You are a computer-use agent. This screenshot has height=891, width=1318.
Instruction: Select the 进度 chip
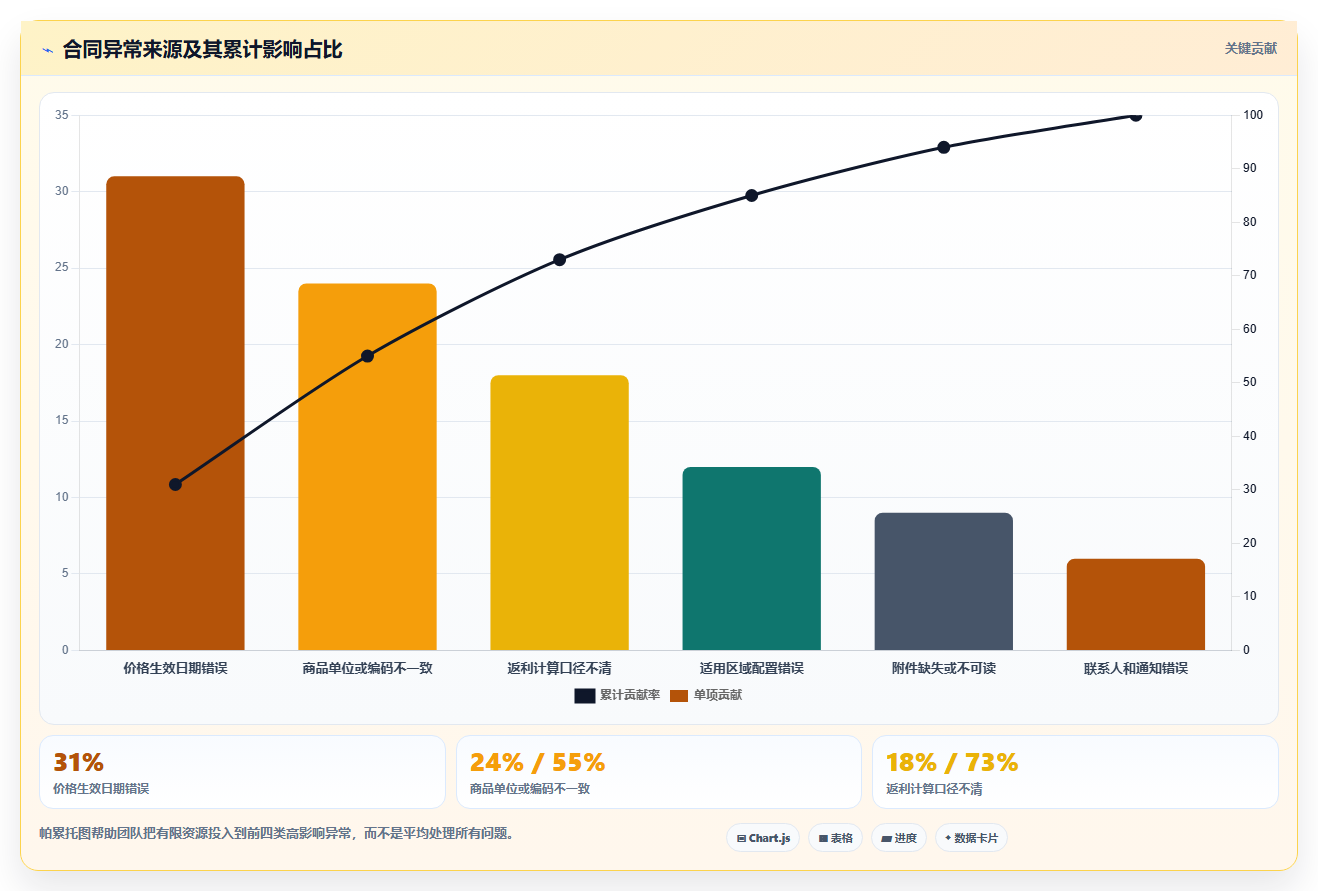click(x=899, y=838)
